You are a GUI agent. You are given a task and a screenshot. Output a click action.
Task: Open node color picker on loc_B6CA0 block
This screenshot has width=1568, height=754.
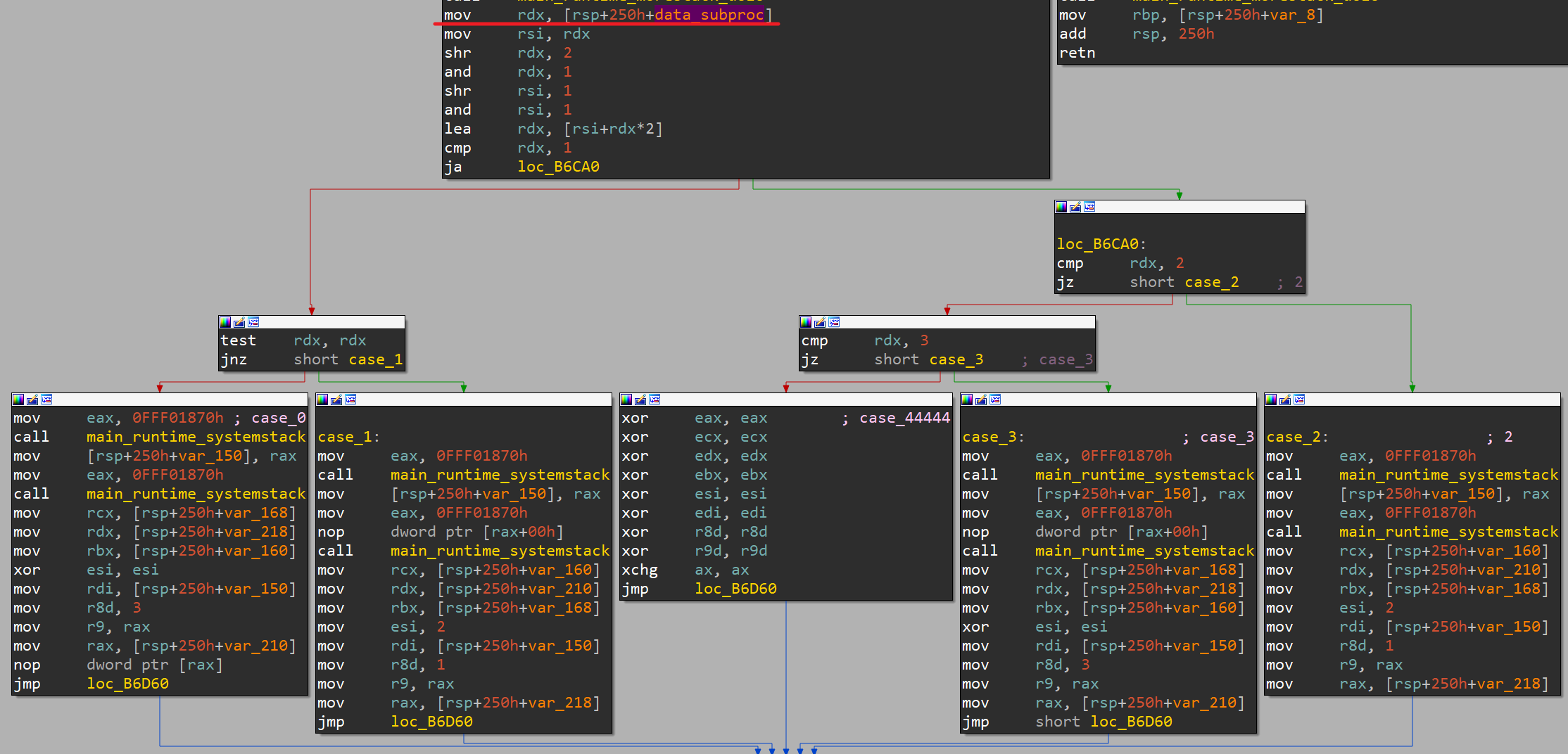pos(1061,207)
